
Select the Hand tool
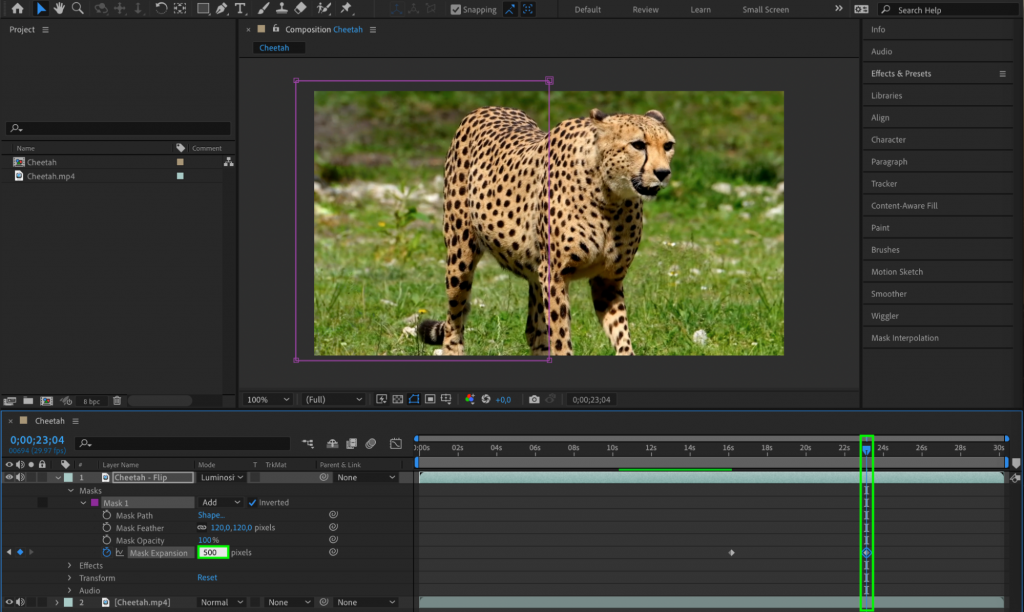(59, 9)
